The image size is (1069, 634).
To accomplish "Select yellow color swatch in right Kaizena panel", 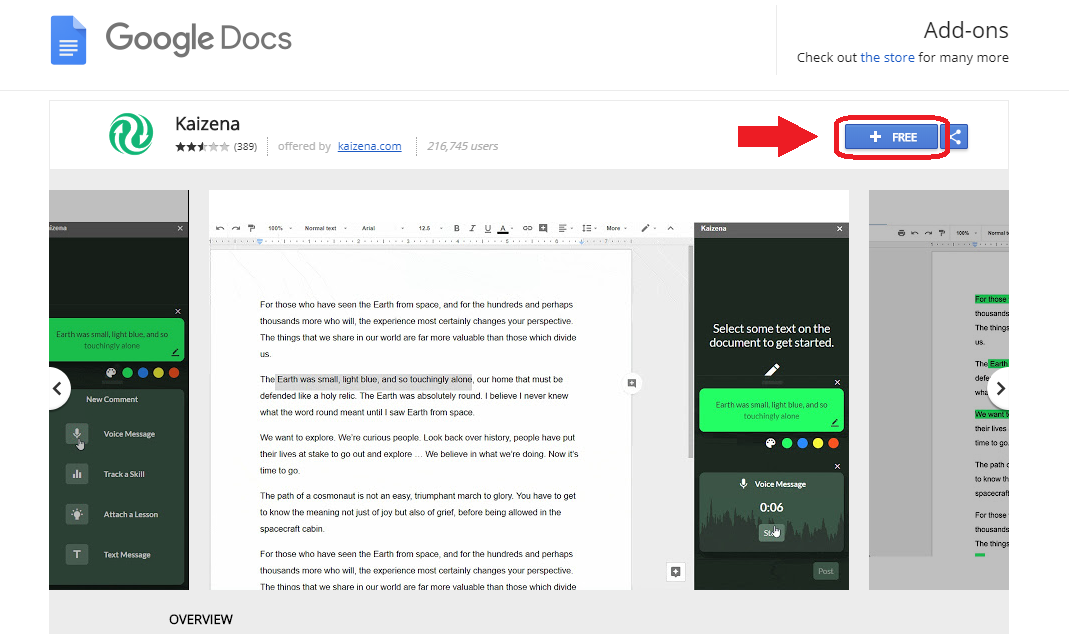I will [818, 443].
